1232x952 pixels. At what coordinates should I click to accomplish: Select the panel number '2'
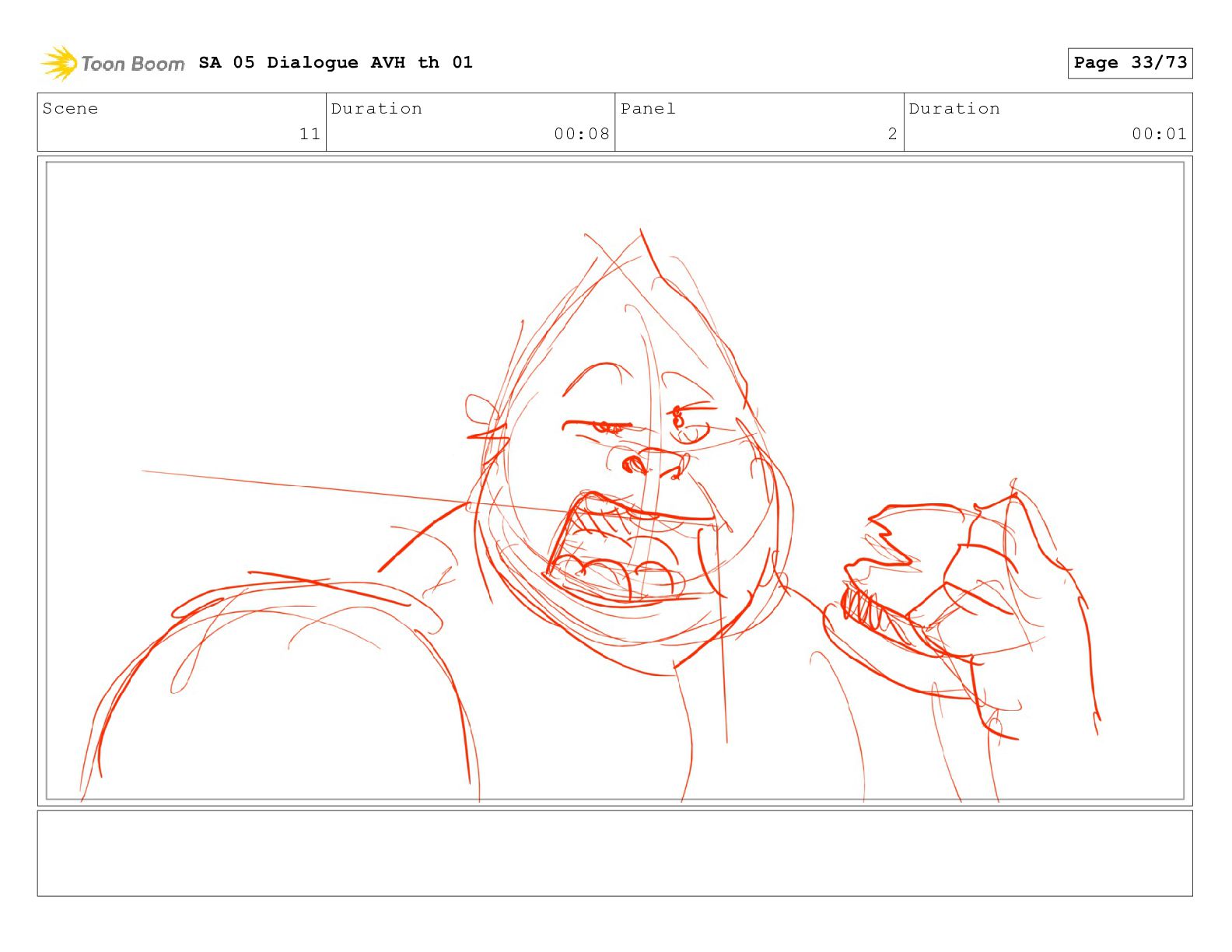tap(893, 134)
